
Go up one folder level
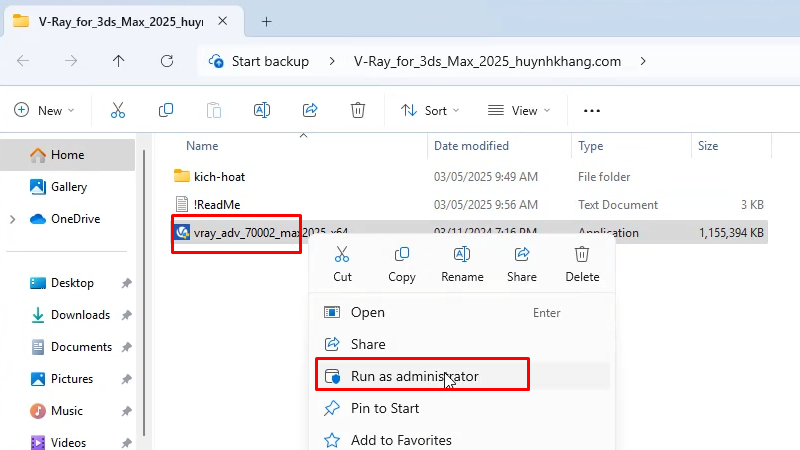point(118,61)
